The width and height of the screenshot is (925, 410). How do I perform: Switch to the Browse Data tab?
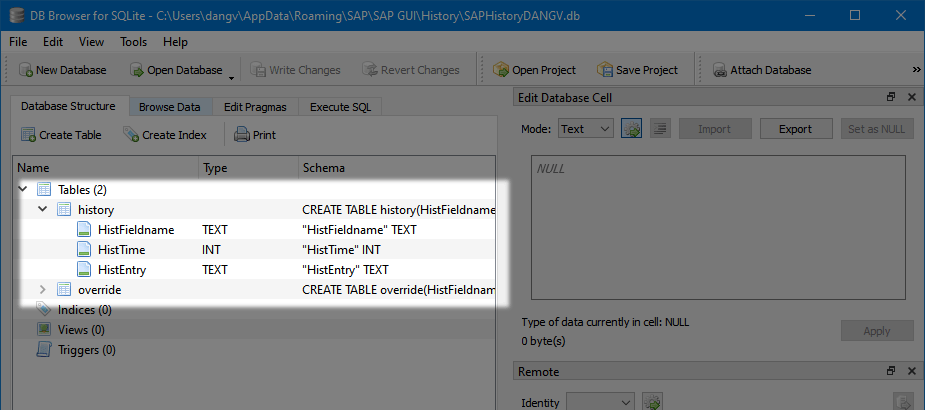pyautogui.click(x=169, y=107)
